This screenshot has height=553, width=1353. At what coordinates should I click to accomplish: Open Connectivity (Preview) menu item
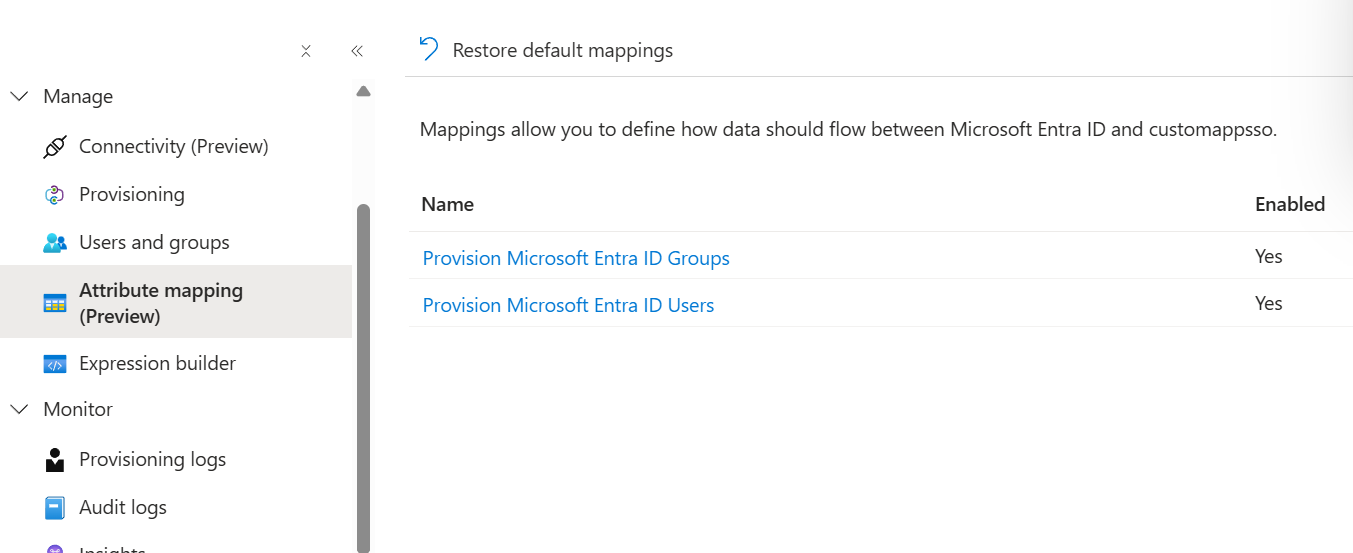[176, 147]
